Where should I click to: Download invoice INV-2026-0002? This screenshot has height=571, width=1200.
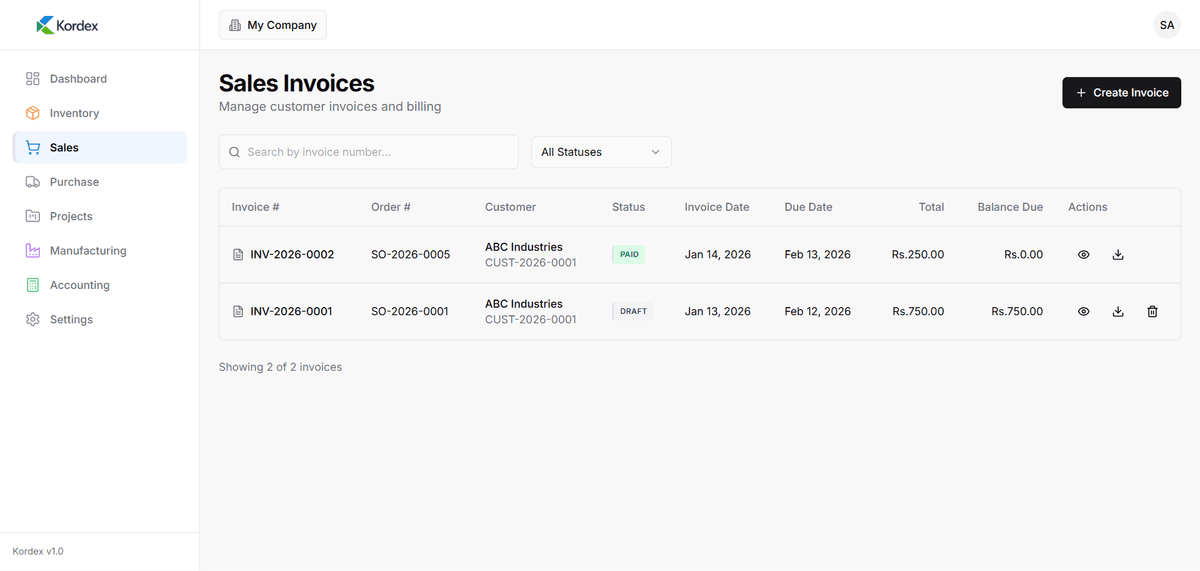coord(1118,255)
